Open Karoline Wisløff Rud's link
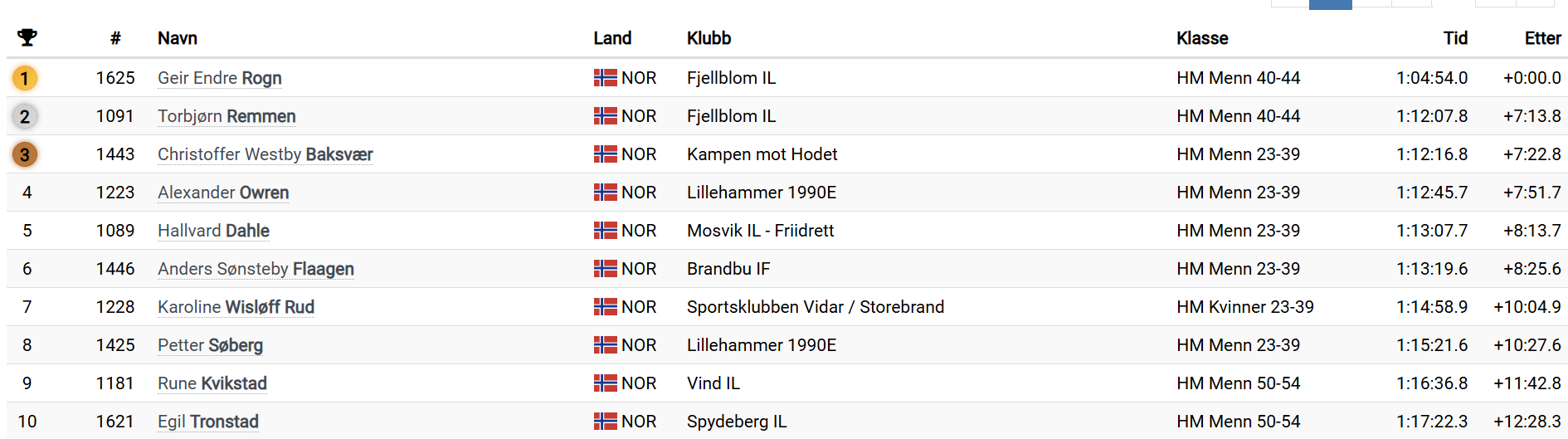Viewport: 1568px width, 439px height. [x=236, y=307]
